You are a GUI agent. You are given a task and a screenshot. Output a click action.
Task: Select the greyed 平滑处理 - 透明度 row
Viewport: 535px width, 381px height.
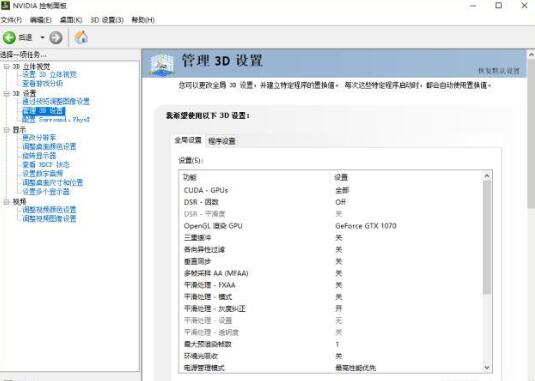coord(331,332)
